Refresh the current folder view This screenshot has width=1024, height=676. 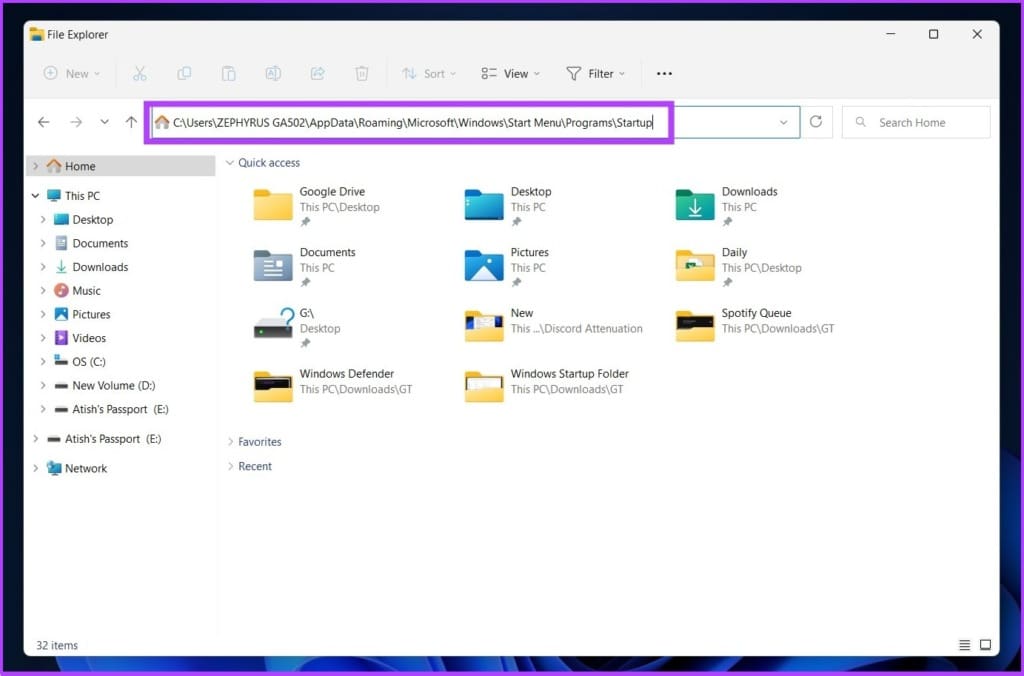click(816, 121)
